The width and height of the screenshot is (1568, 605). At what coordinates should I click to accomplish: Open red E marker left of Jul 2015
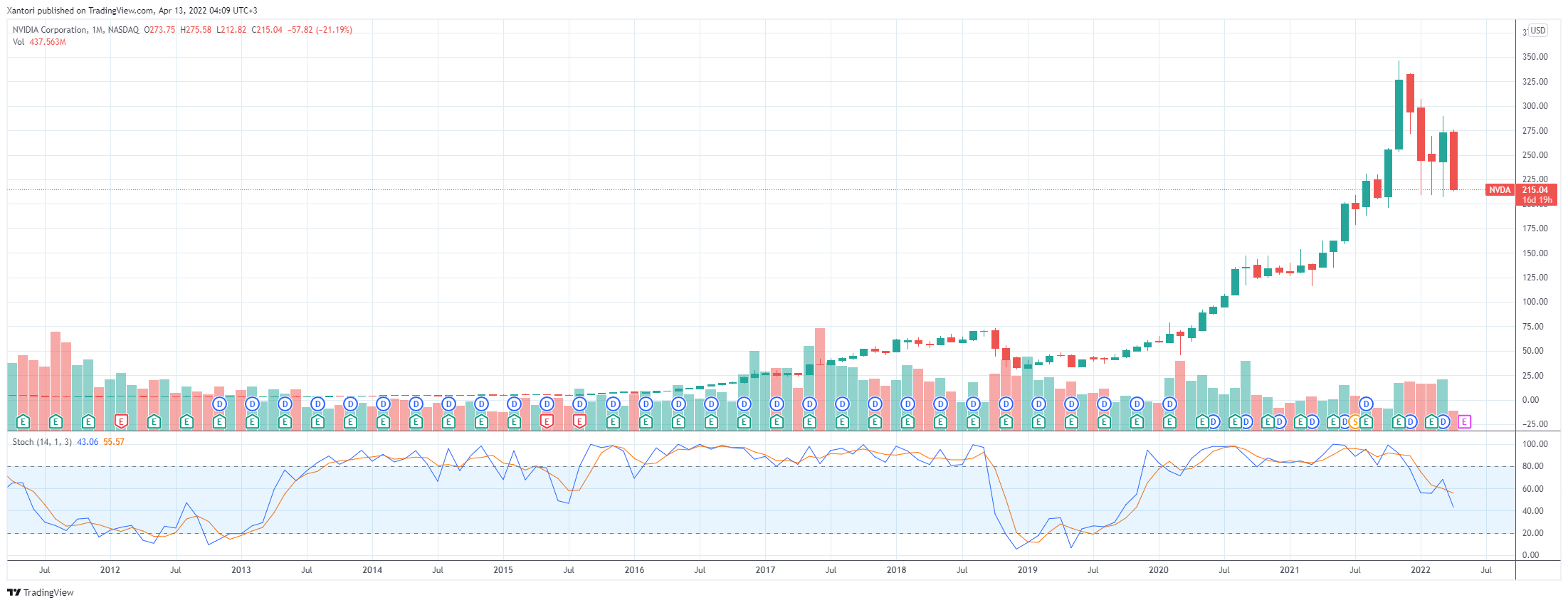click(547, 421)
